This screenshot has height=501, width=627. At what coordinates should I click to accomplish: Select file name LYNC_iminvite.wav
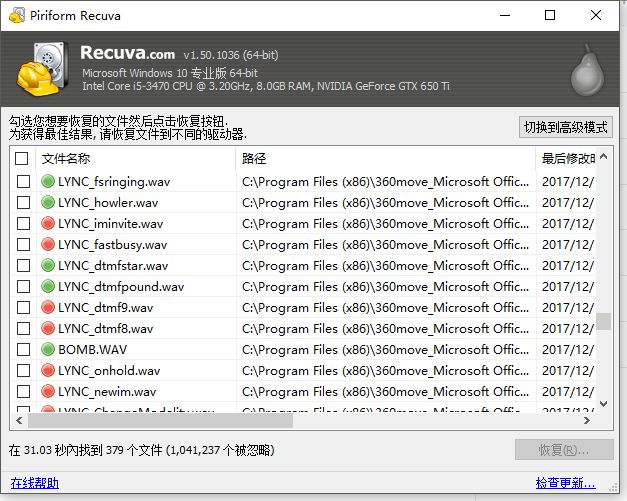[x=110, y=224]
